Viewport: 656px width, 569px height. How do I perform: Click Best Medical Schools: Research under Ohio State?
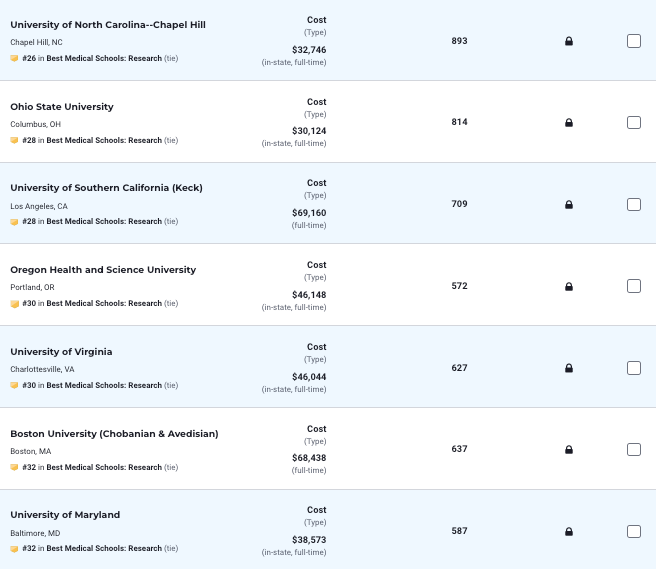point(104,140)
